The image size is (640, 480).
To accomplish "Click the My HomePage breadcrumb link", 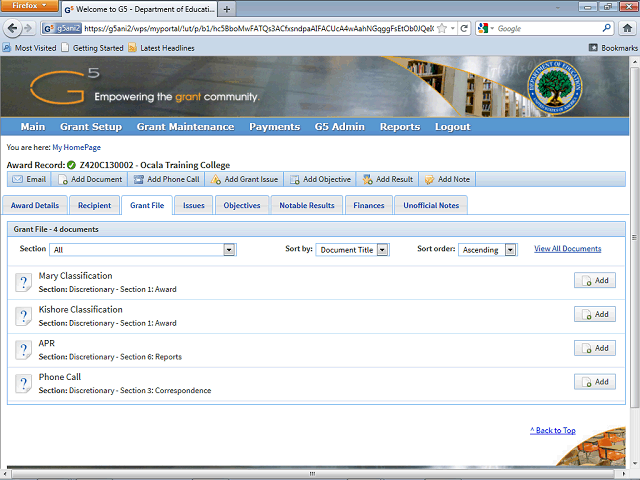I will [76, 147].
